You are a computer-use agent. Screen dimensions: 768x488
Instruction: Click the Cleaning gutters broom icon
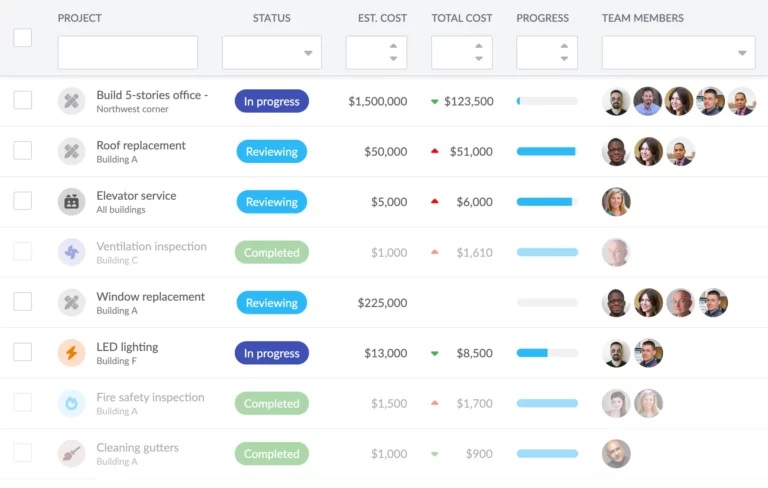click(71, 453)
